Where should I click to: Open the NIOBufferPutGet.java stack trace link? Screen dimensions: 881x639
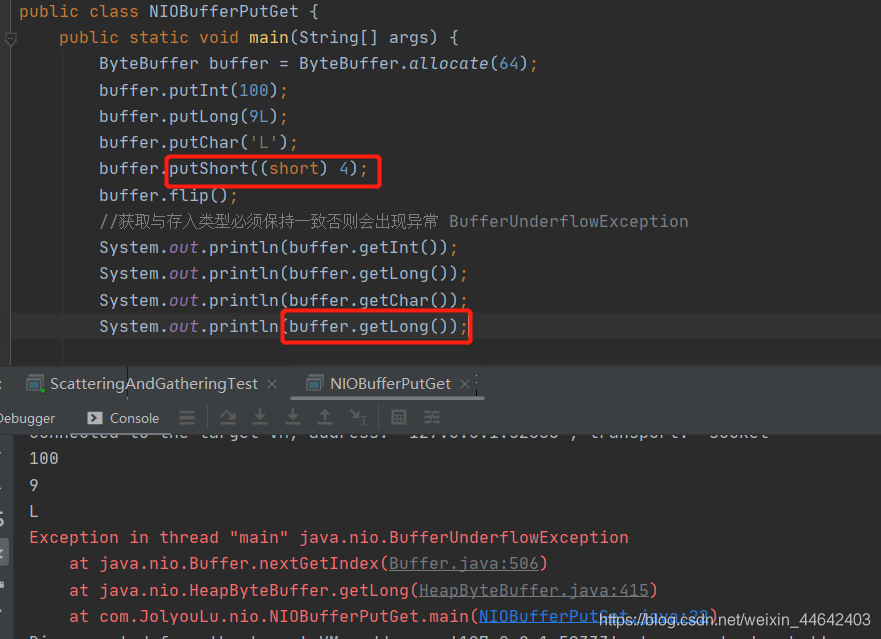click(593, 616)
